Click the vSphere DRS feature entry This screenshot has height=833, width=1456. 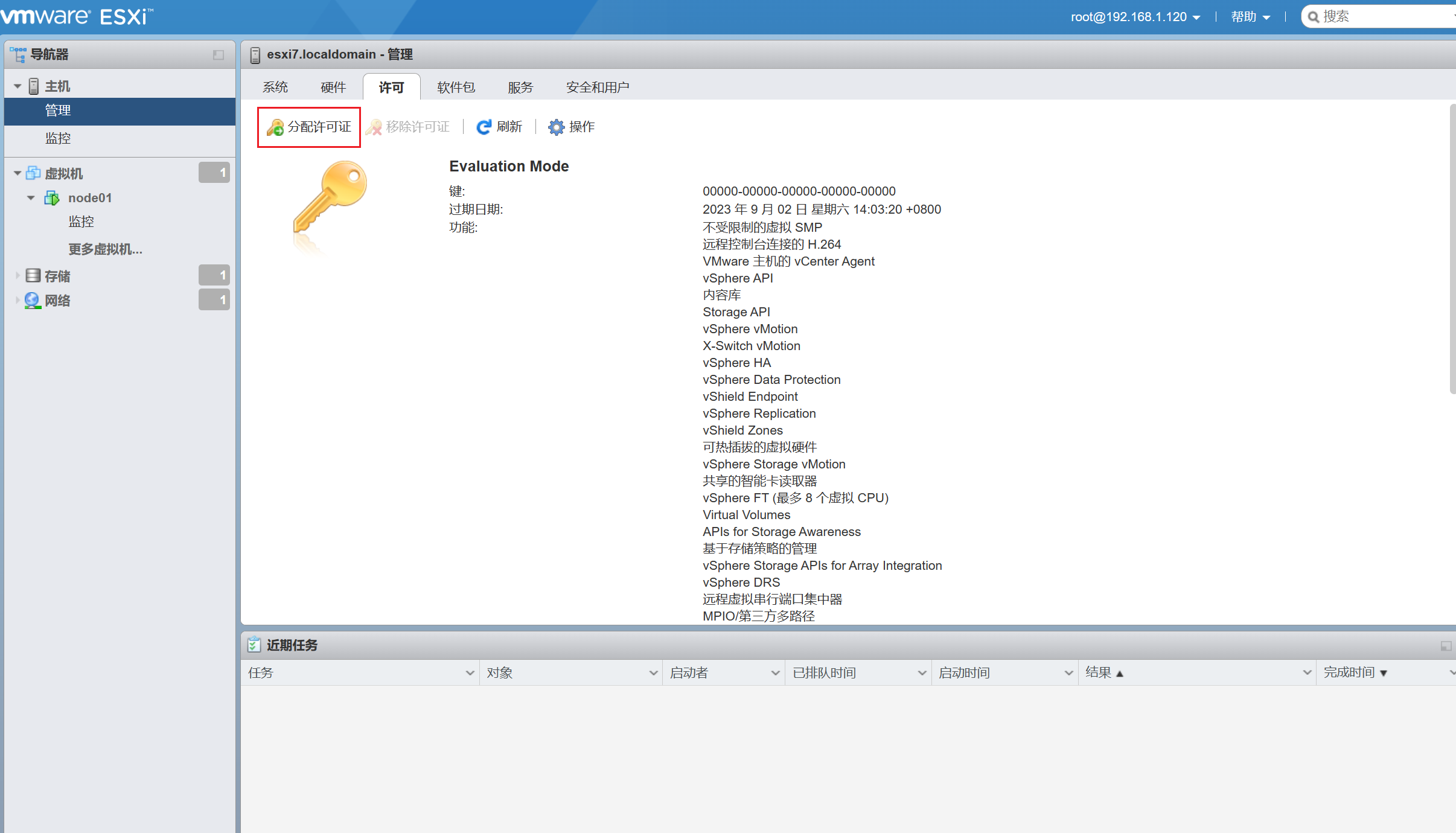(741, 582)
